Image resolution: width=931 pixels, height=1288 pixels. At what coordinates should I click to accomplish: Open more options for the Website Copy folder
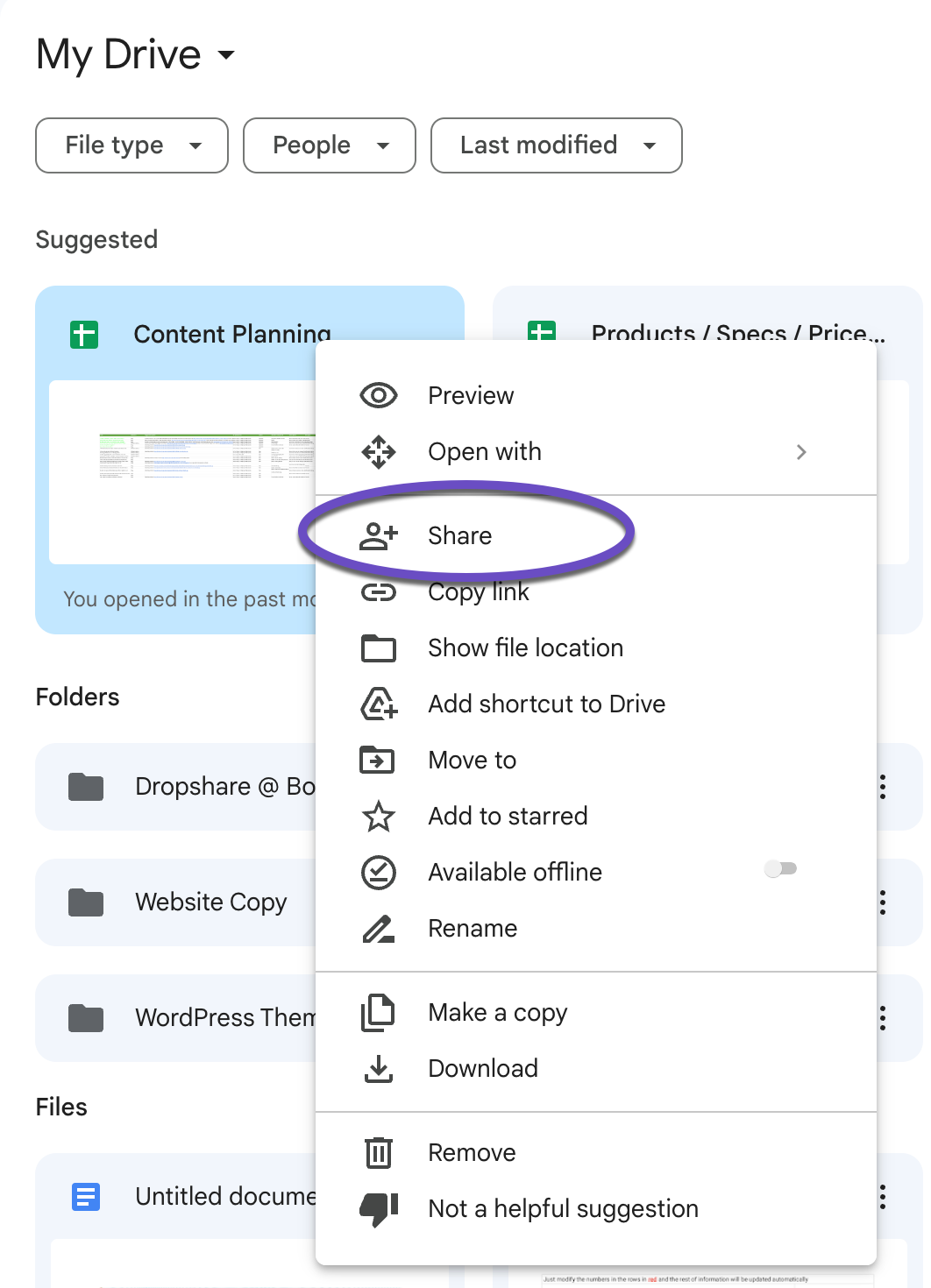(882, 902)
